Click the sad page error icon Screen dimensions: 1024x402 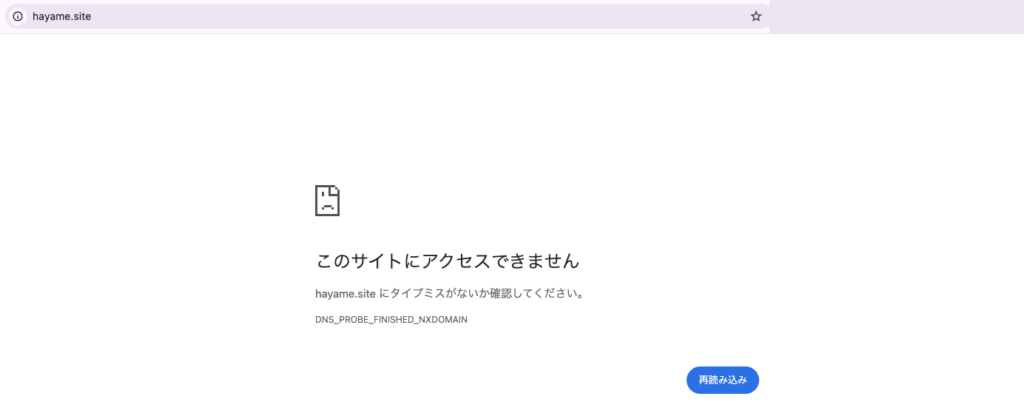(x=327, y=200)
